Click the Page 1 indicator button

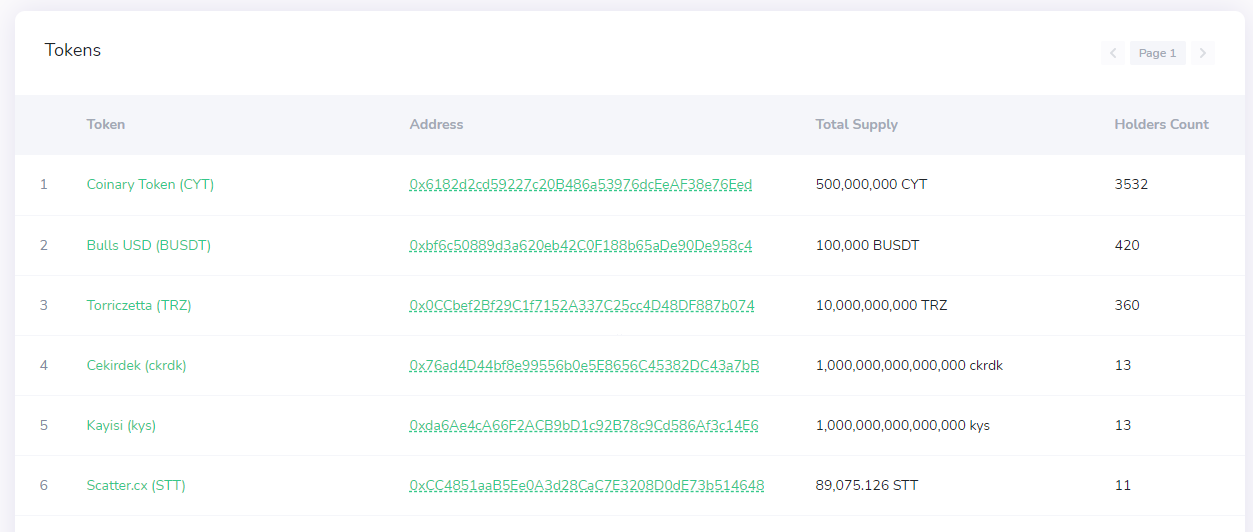pos(1158,53)
